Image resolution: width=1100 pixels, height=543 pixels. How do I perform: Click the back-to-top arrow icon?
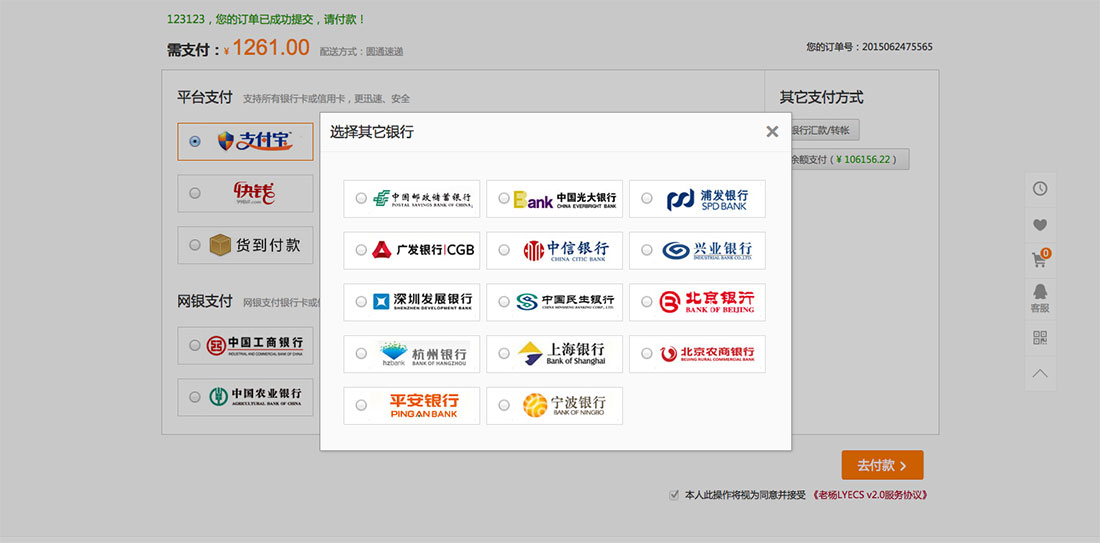click(1040, 374)
